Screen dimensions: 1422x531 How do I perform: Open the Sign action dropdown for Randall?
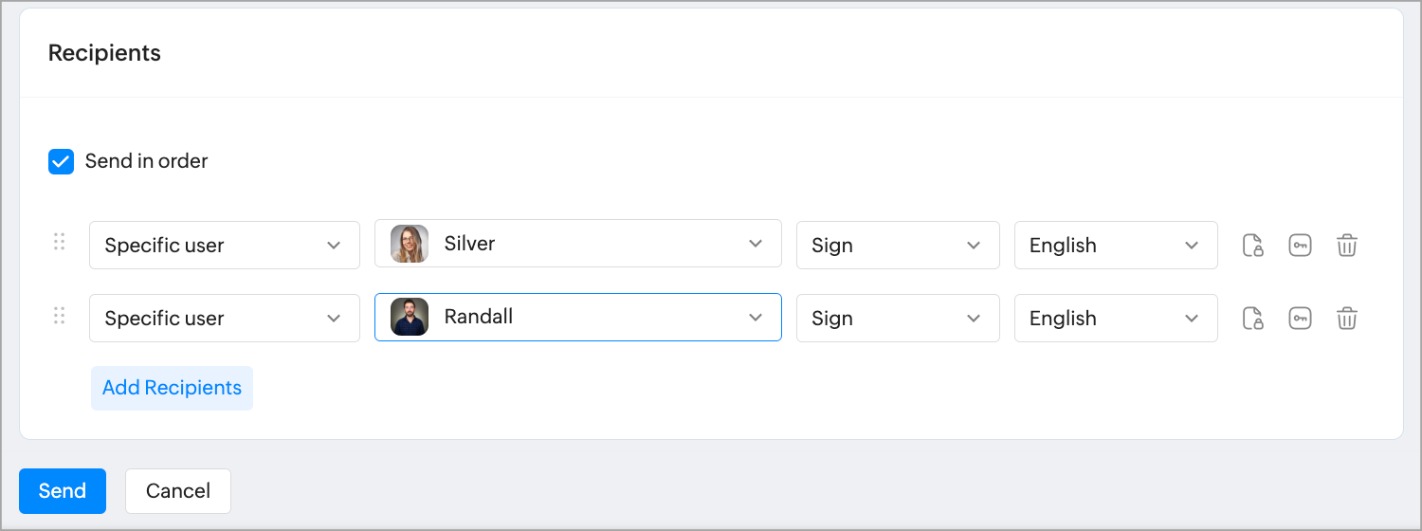click(897, 318)
